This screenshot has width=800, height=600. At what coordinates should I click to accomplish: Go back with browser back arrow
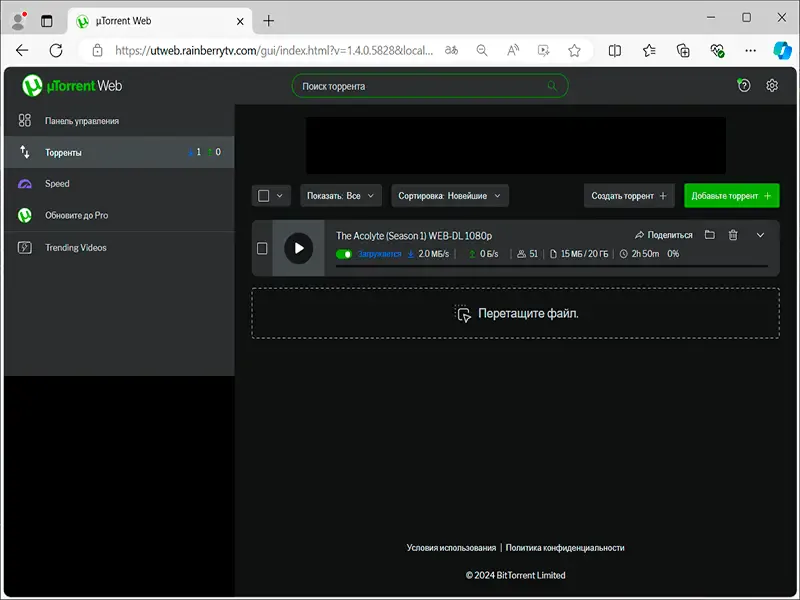point(22,51)
